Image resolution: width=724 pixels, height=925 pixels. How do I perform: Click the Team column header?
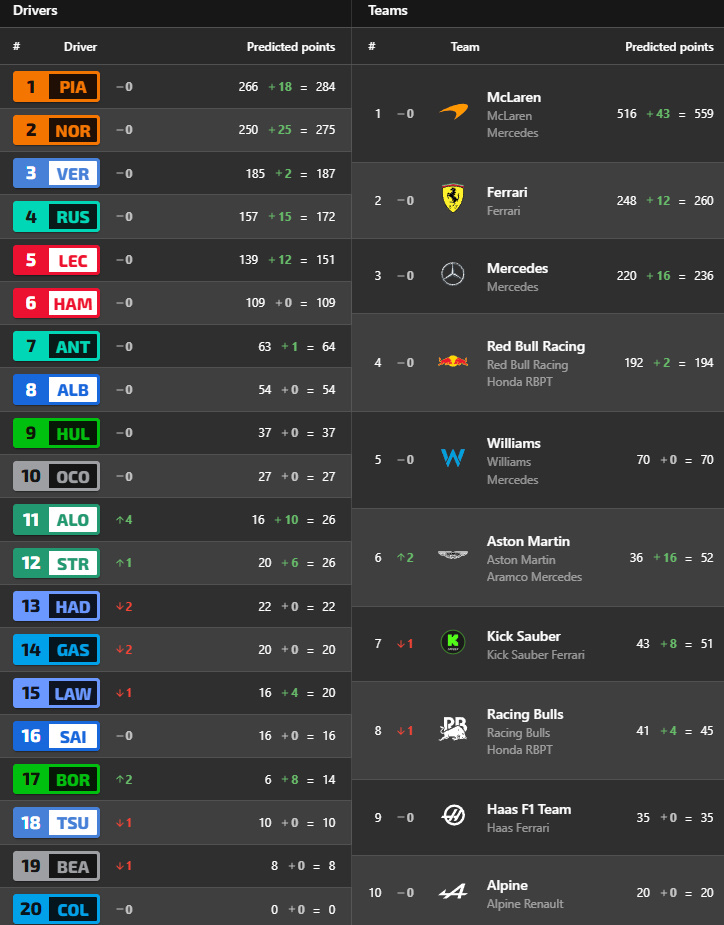[x=465, y=47]
